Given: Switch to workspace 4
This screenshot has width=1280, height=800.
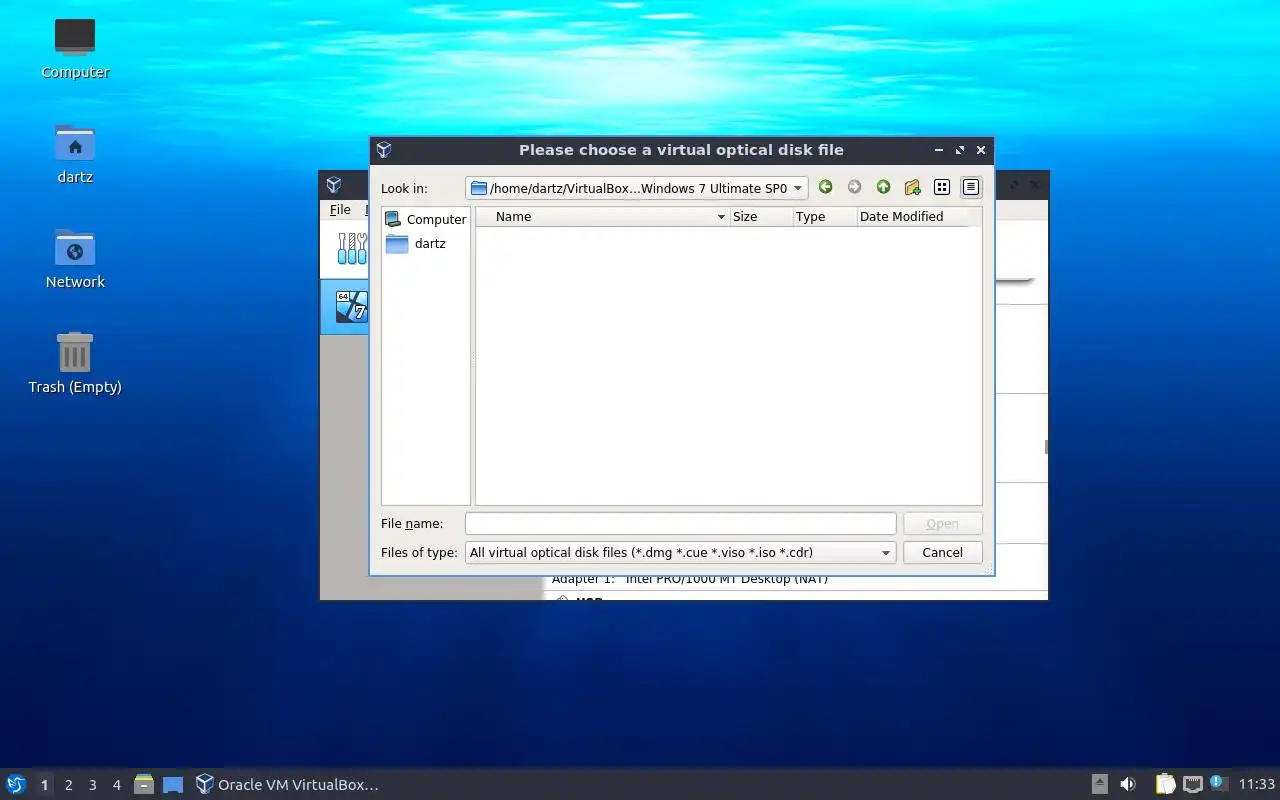Looking at the screenshot, I should (x=116, y=785).
